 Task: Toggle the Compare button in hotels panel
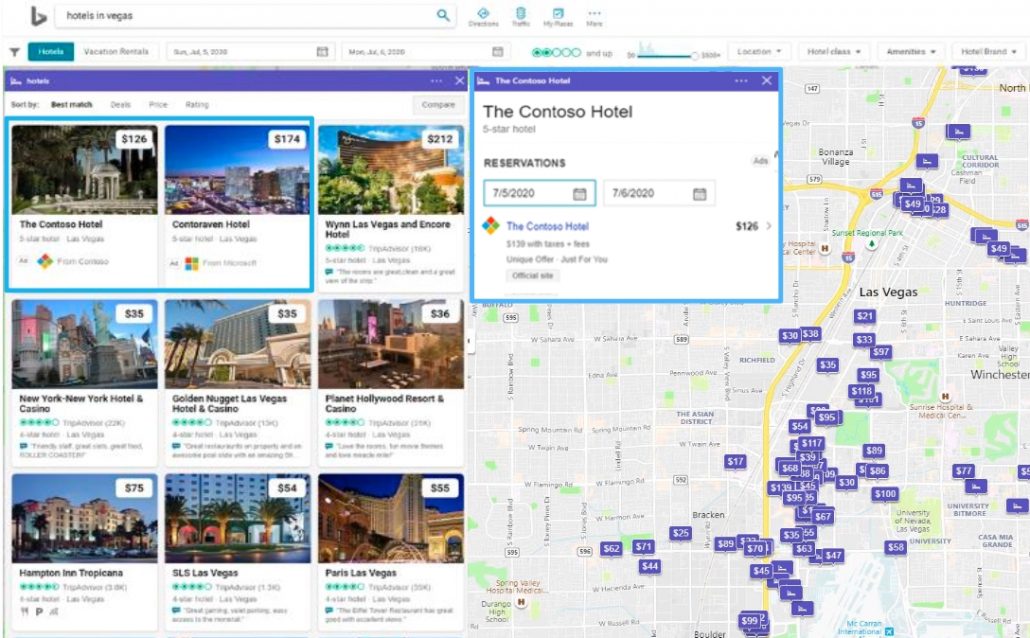pyautogui.click(x=438, y=104)
